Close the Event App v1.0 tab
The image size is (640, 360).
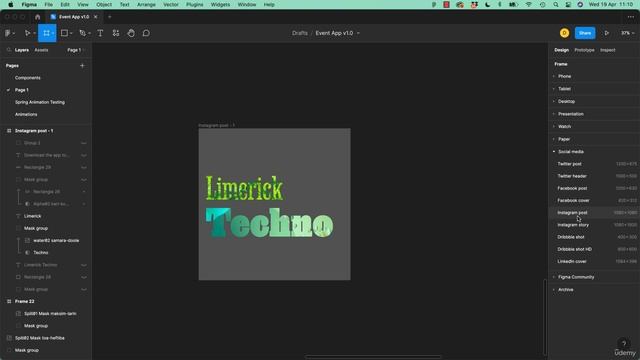[96, 17]
